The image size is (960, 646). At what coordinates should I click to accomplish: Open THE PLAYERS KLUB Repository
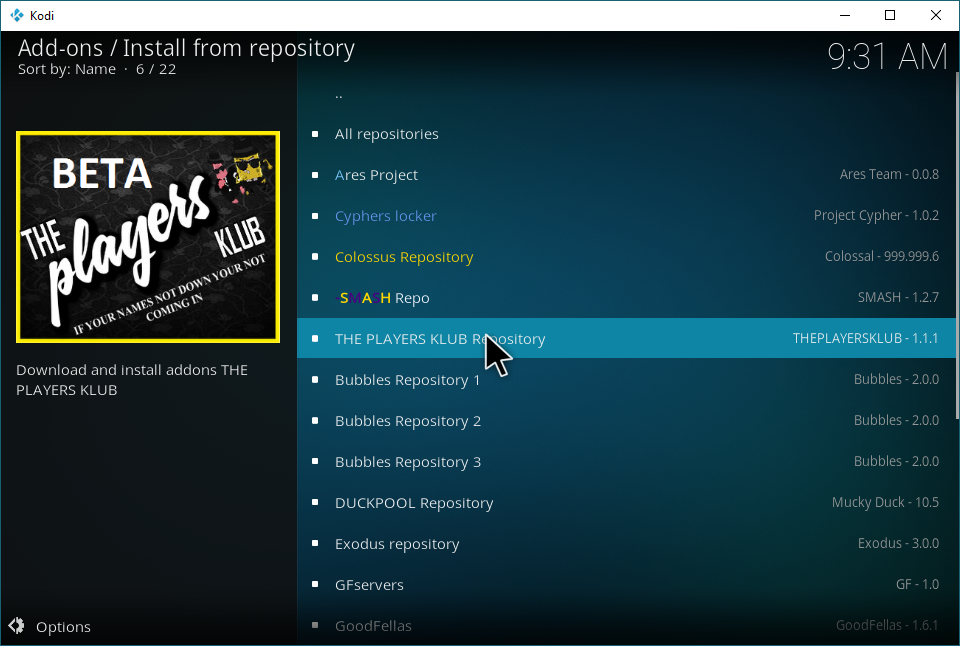pyautogui.click(x=440, y=339)
